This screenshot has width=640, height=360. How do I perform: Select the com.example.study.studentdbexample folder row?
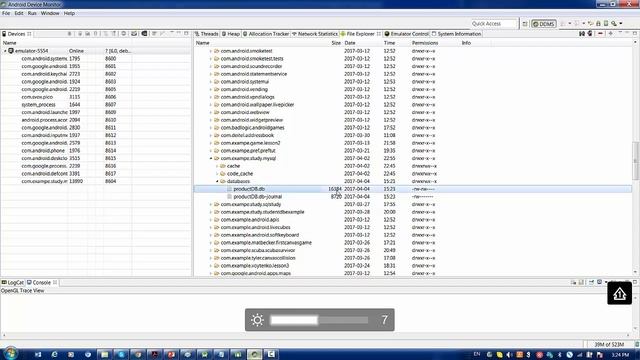tap(413, 212)
